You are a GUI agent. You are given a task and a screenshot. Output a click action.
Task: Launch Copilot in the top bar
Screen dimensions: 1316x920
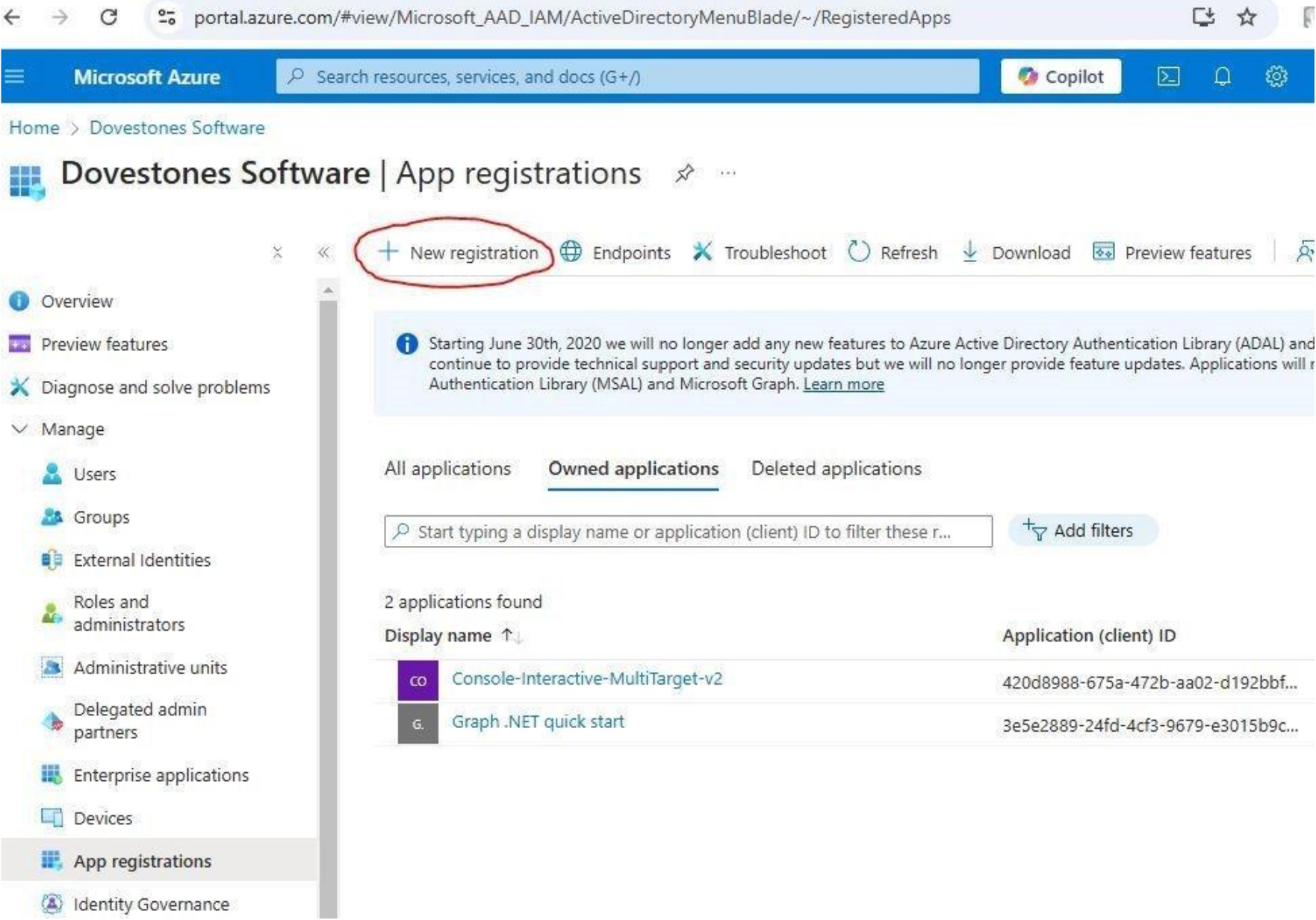tap(1061, 76)
